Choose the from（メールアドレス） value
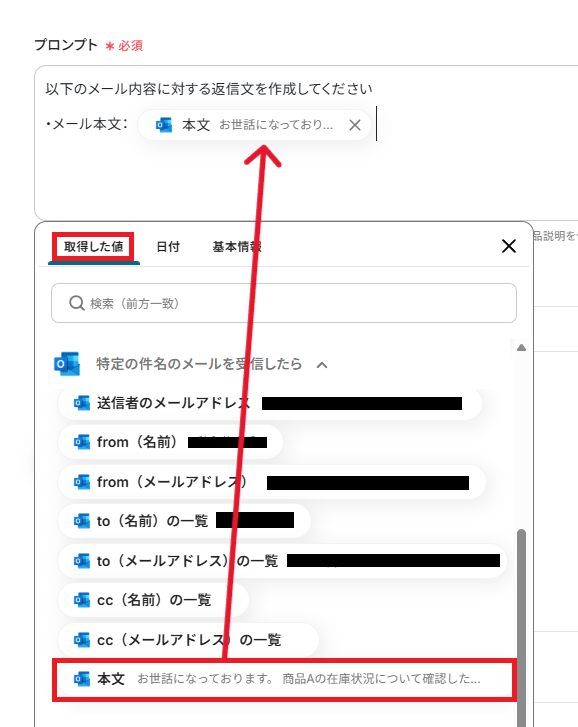This screenshot has width=578, height=727. point(272,482)
